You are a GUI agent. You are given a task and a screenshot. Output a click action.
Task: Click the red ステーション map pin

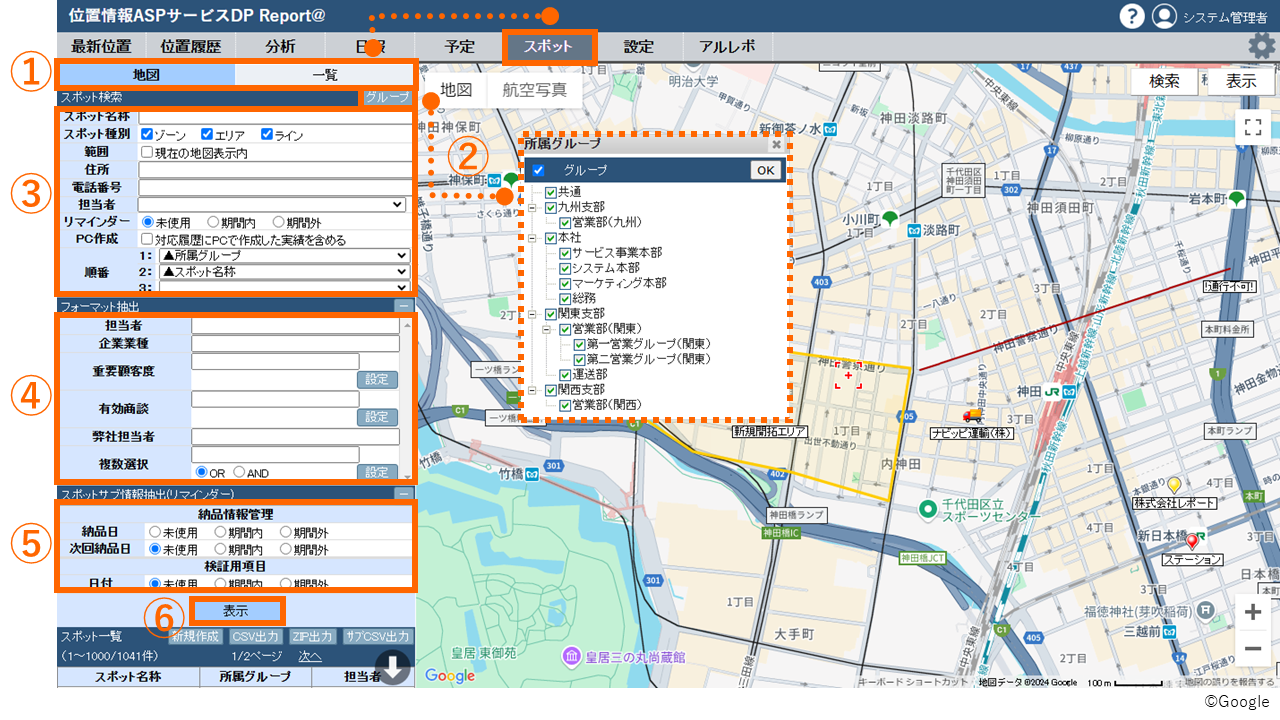pos(1191,543)
